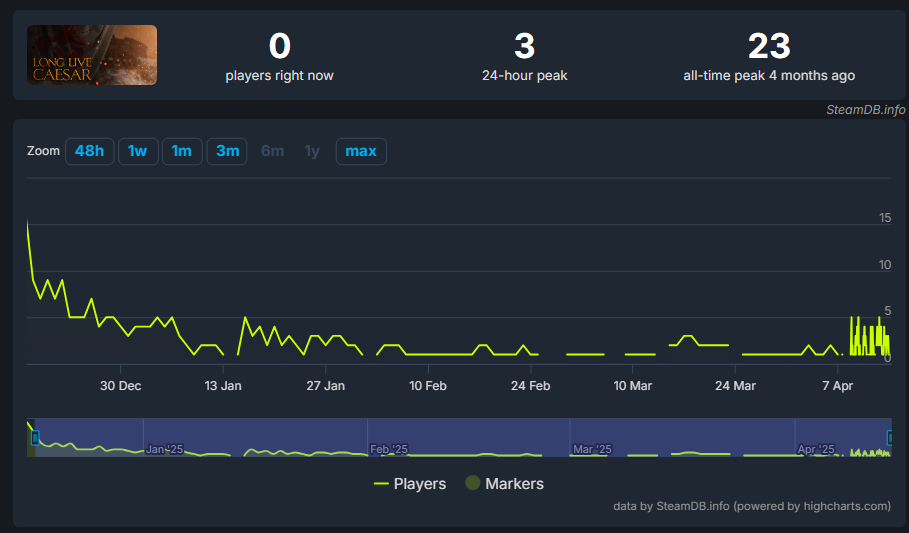Click the 24 Feb axis label
The width and height of the screenshot is (909, 533).
[530, 386]
